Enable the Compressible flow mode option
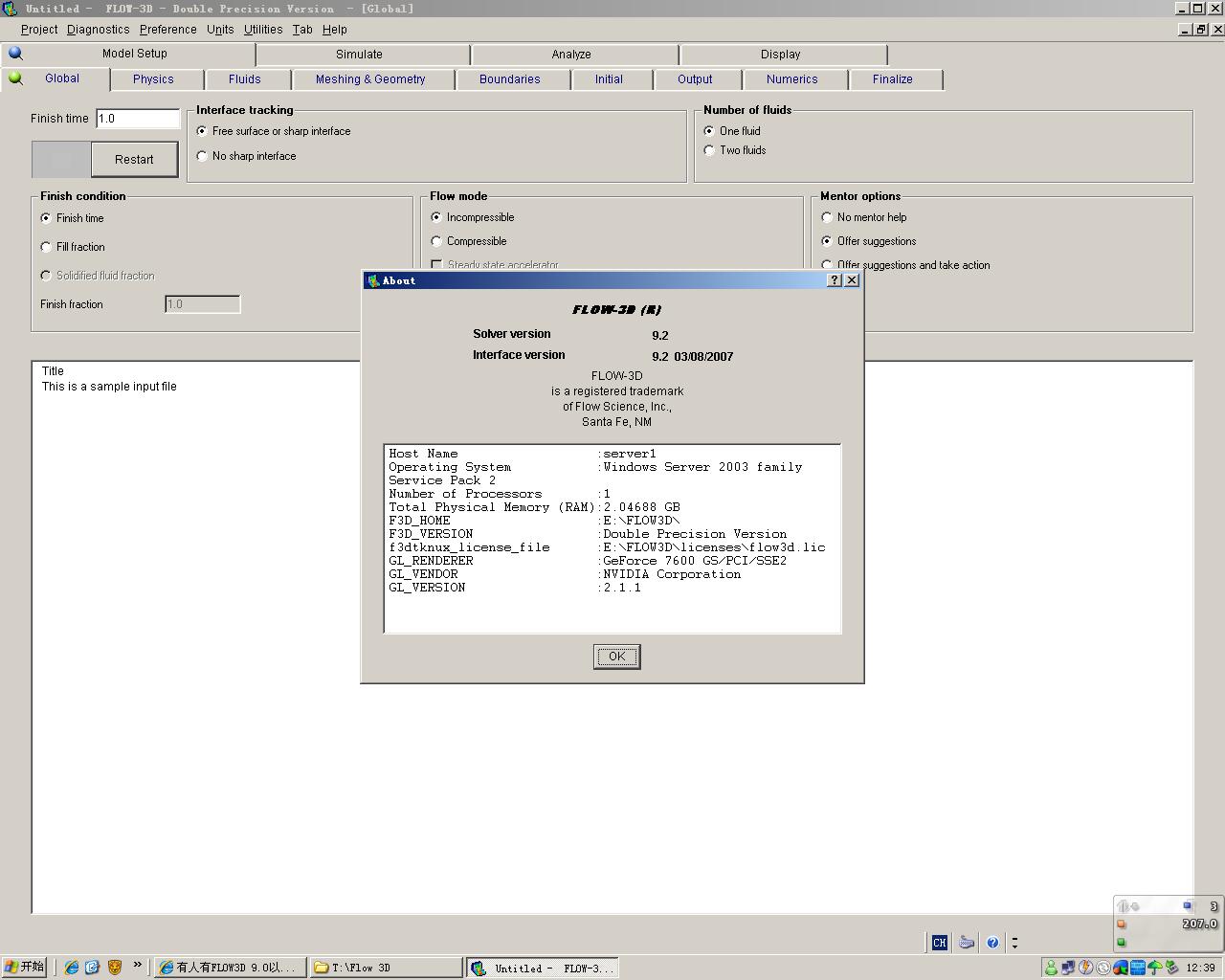Screen dimensions: 1225x980 [436, 240]
